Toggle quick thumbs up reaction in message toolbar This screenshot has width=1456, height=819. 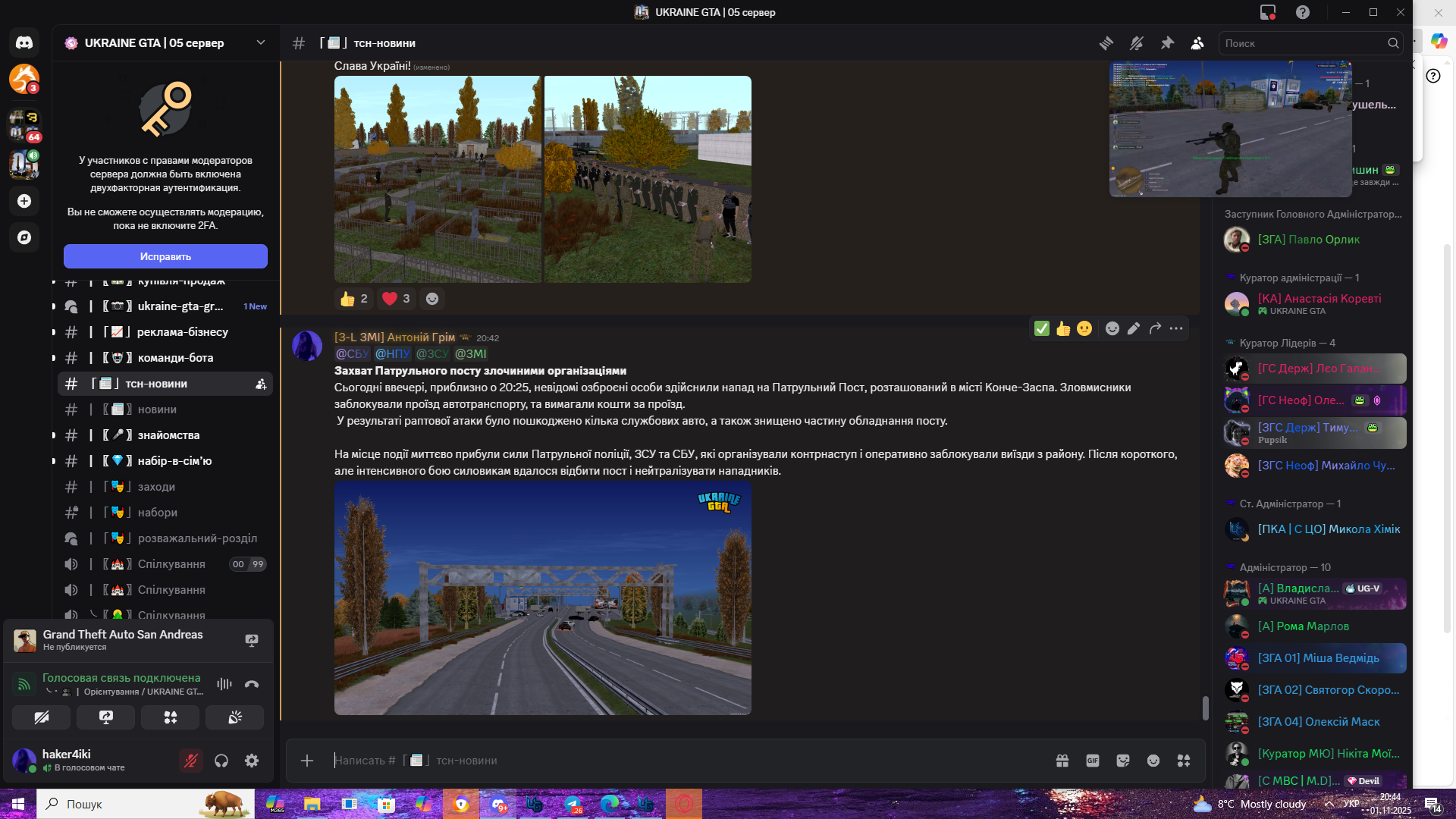point(1063,328)
